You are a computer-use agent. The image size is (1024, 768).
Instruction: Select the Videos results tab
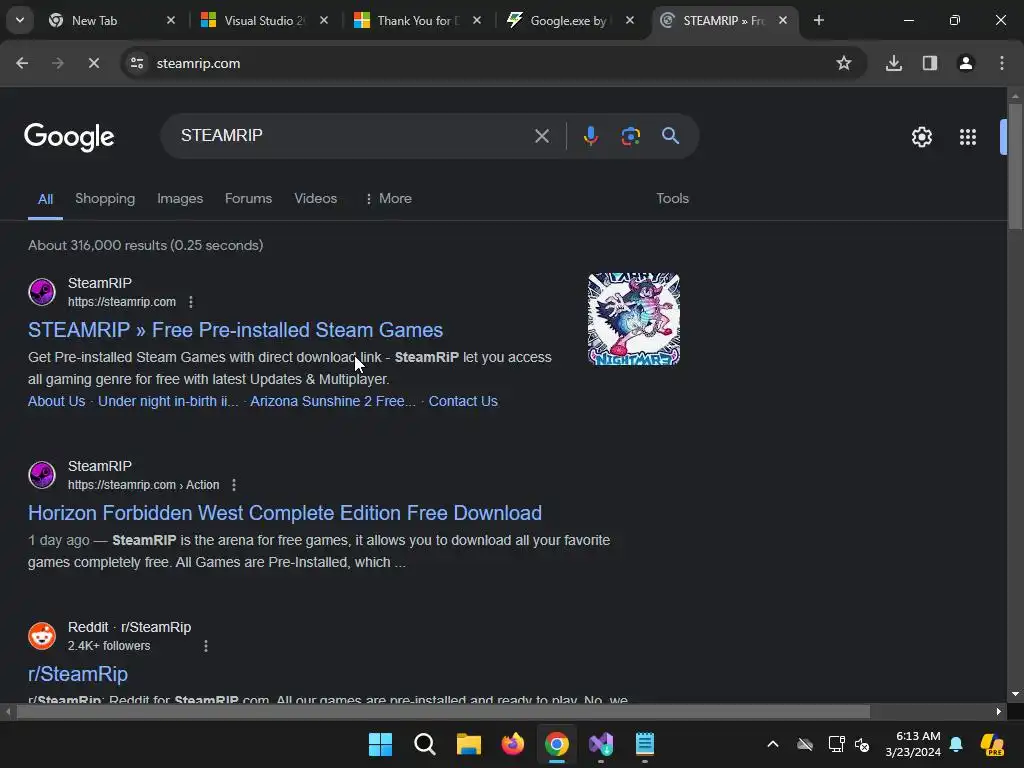pyautogui.click(x=315, y=199)
